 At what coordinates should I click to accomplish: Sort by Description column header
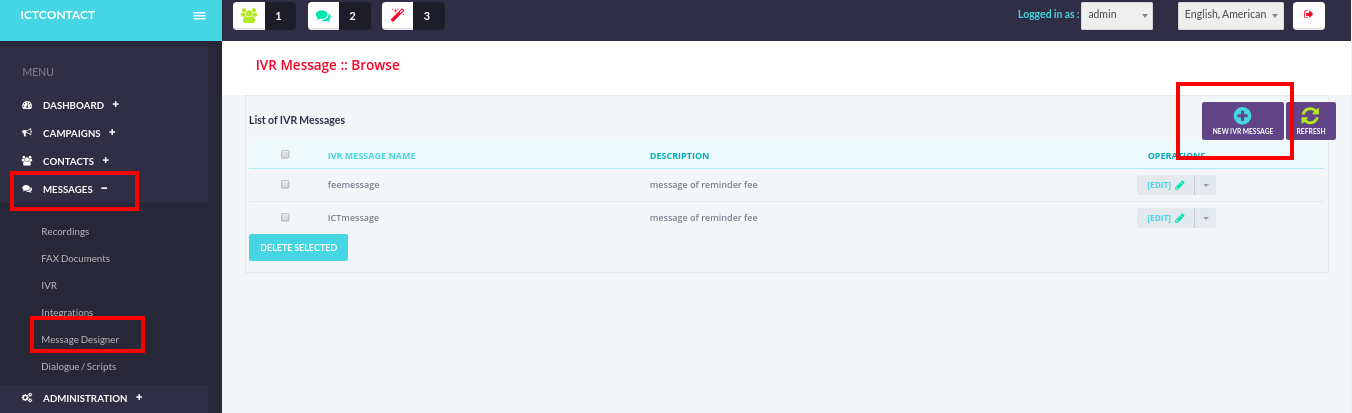(x=679, y=156)
